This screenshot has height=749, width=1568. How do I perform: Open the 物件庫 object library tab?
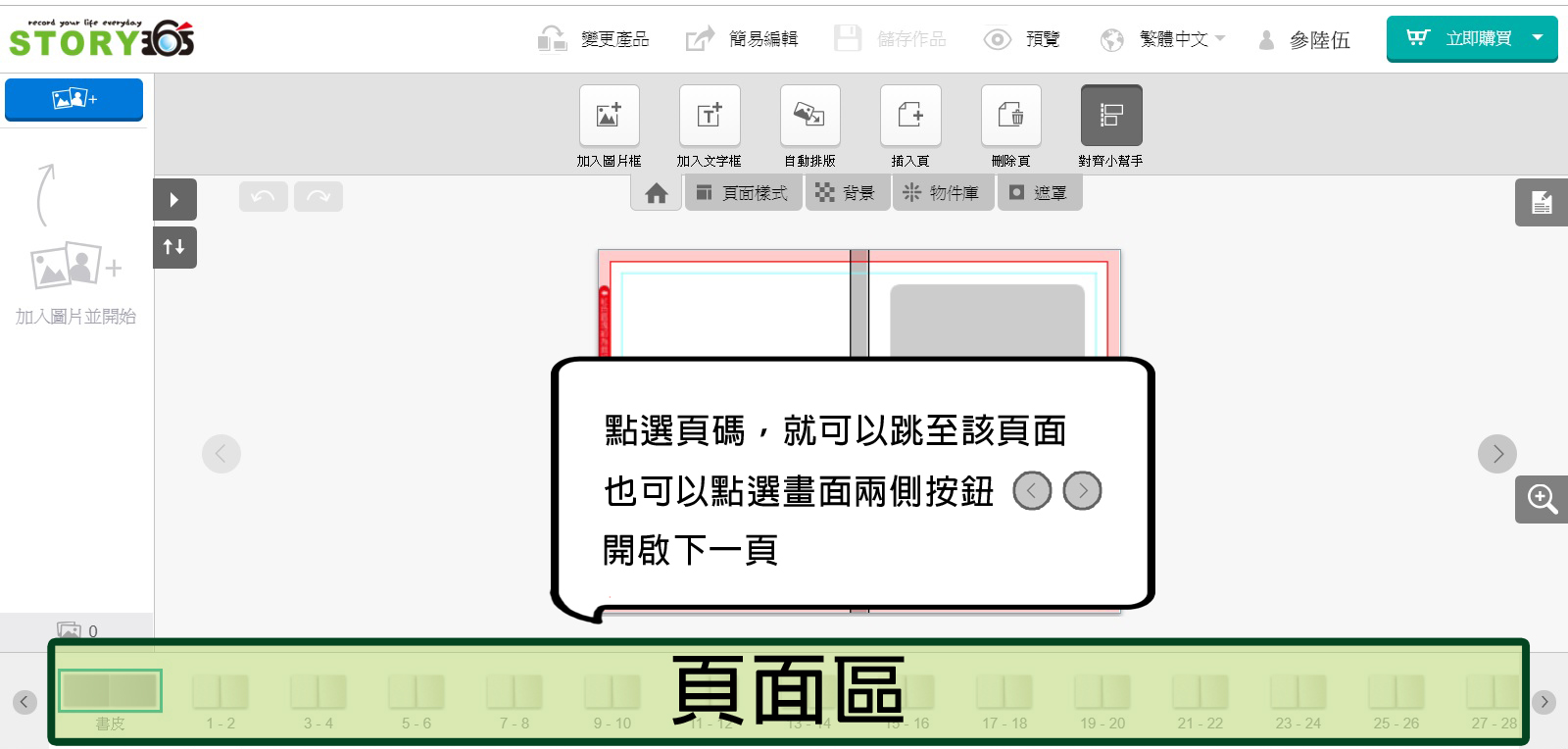(x=942, y=193)
